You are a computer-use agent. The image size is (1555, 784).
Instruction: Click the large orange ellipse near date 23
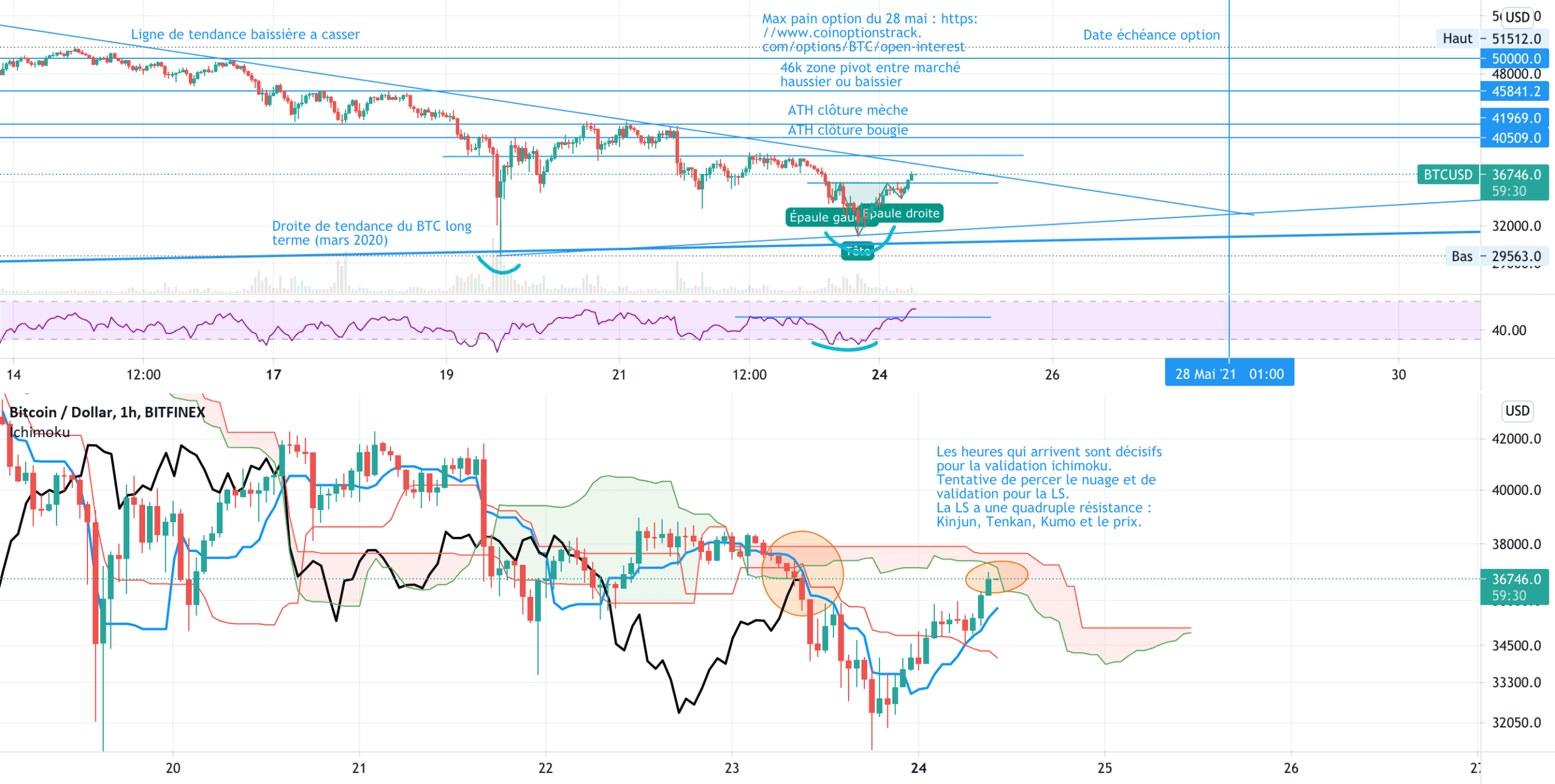pyautogui.click(x=802, y=573)
